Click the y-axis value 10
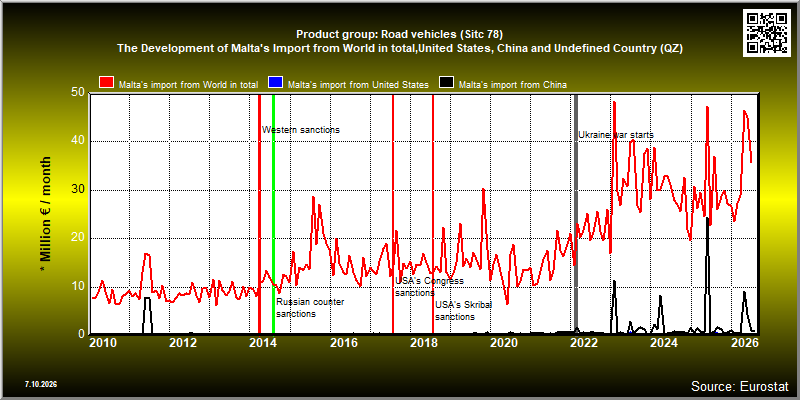The height and width of the screenshot is (400, 800). 78,286
